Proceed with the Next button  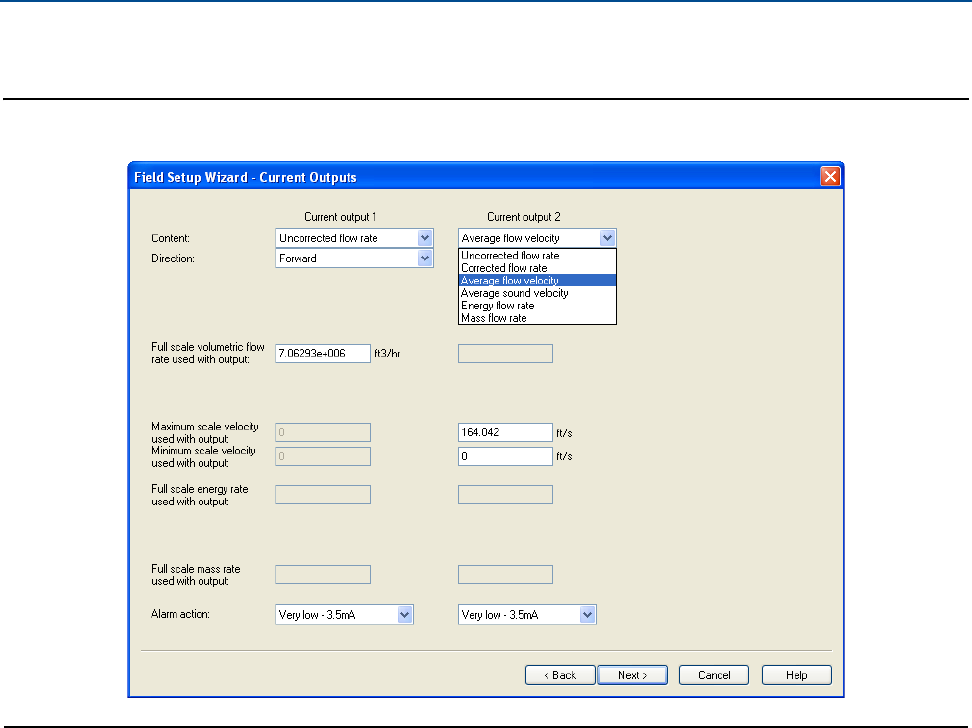(632, 675)
